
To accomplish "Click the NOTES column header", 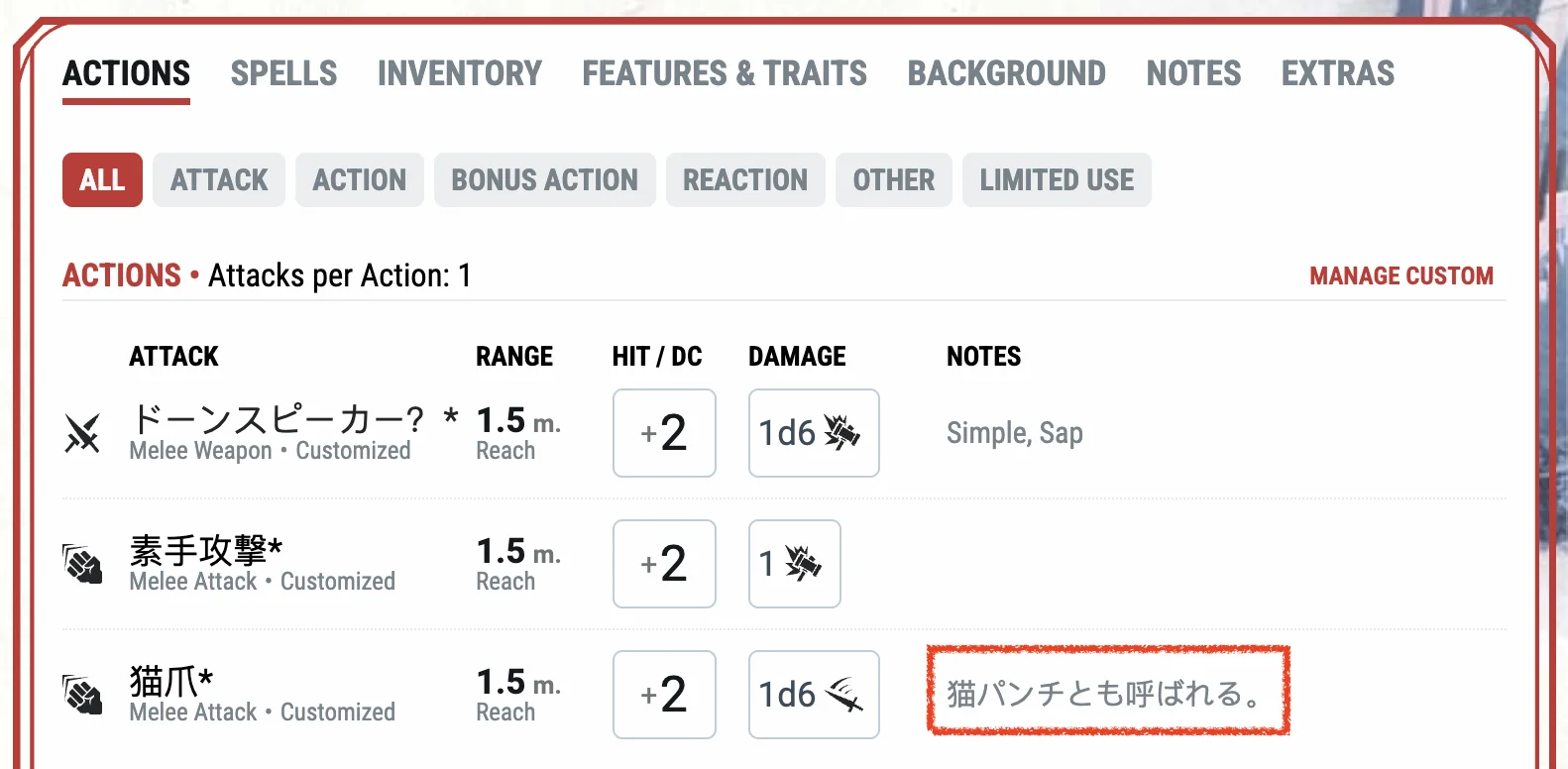I will point(983,357).
